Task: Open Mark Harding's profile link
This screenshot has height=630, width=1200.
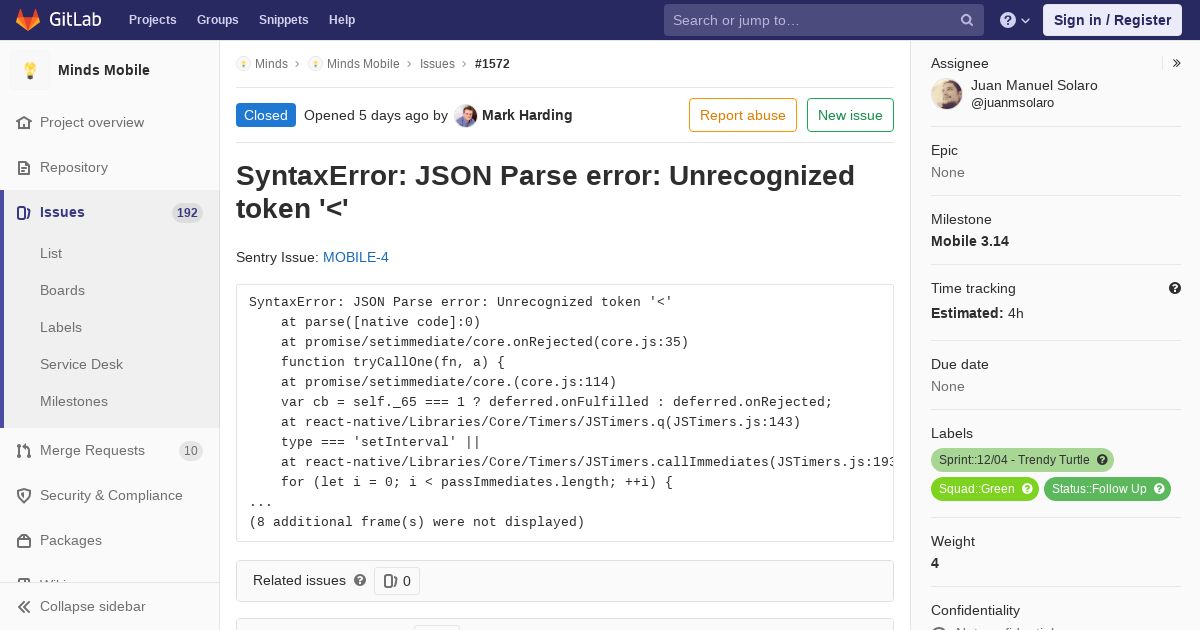Action: [527, 115]
